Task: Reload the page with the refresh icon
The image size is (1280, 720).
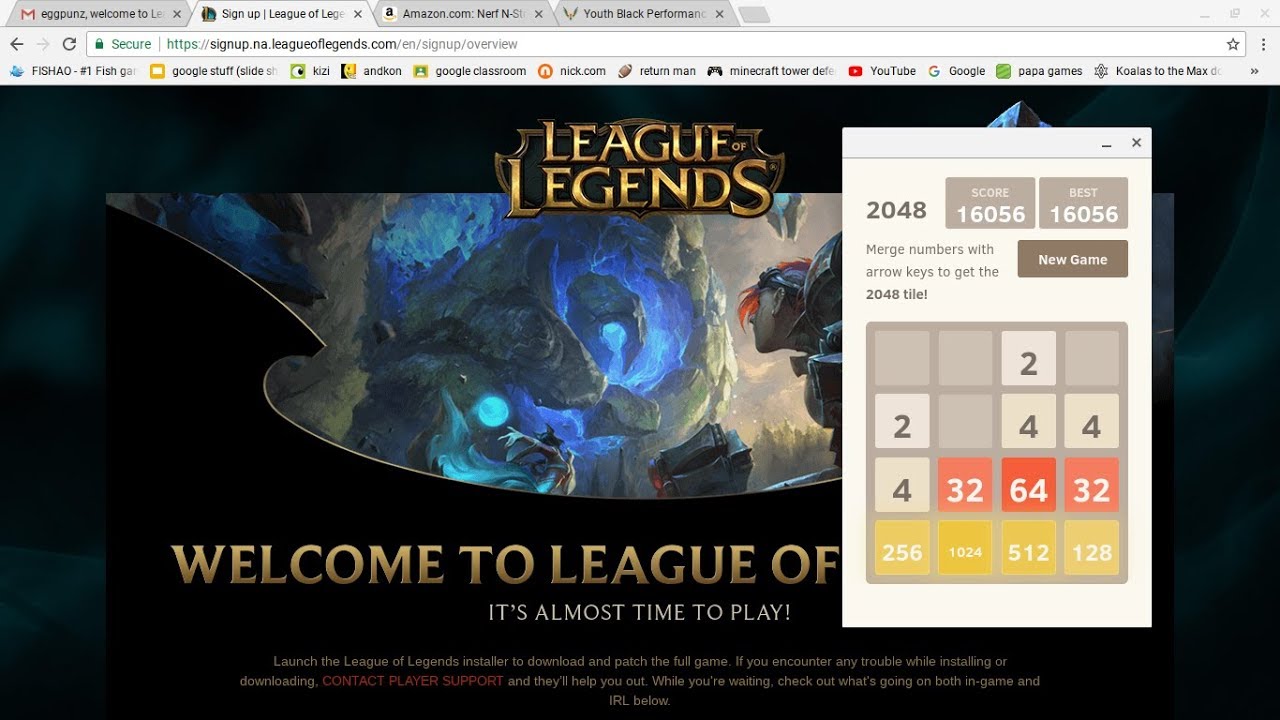Action: [69, 44]
